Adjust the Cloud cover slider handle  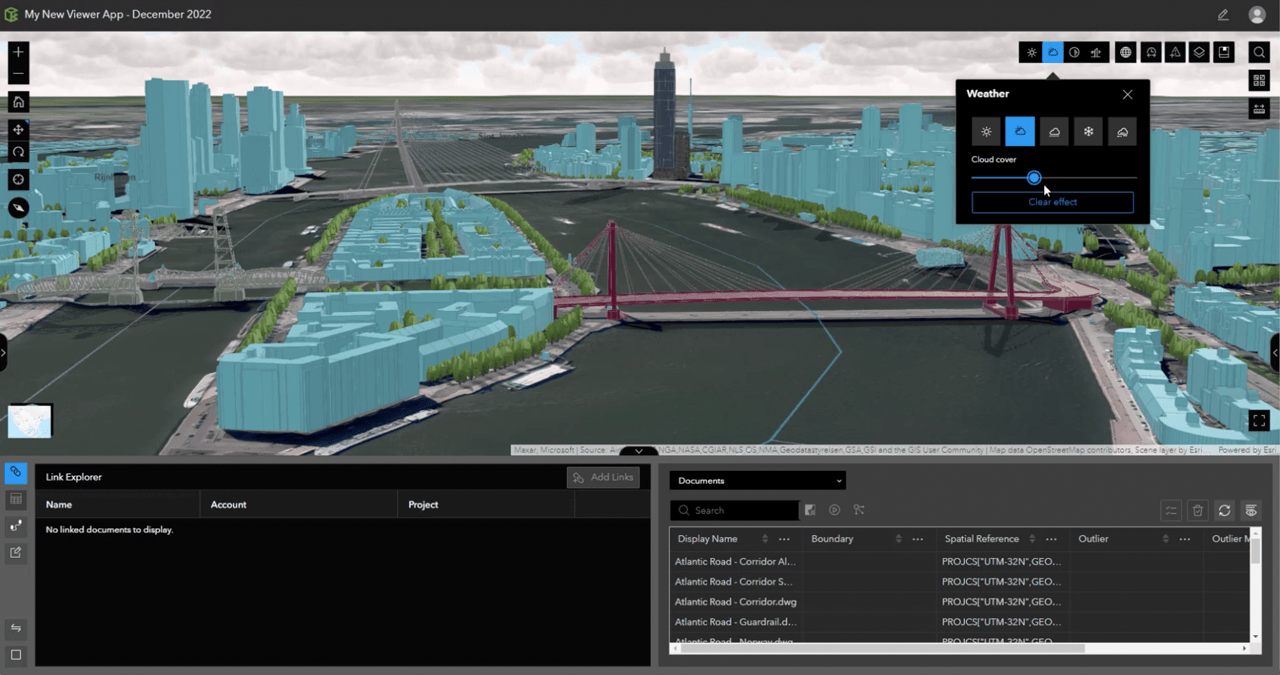pyautogui.click(x=1034, y=178)
